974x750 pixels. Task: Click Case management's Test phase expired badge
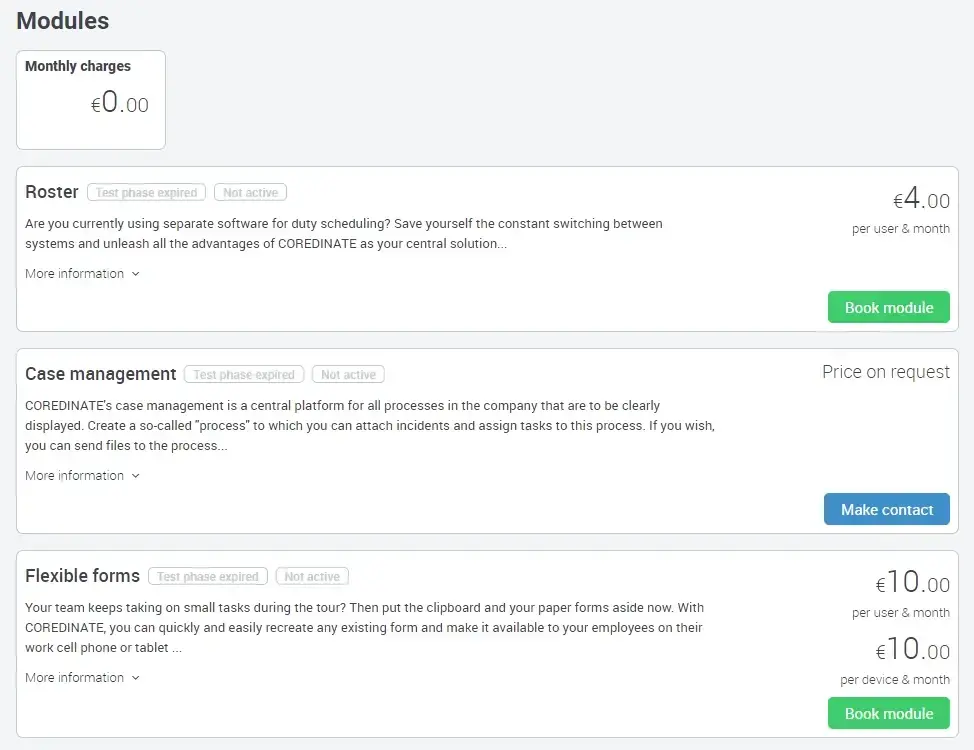(244, 375)
